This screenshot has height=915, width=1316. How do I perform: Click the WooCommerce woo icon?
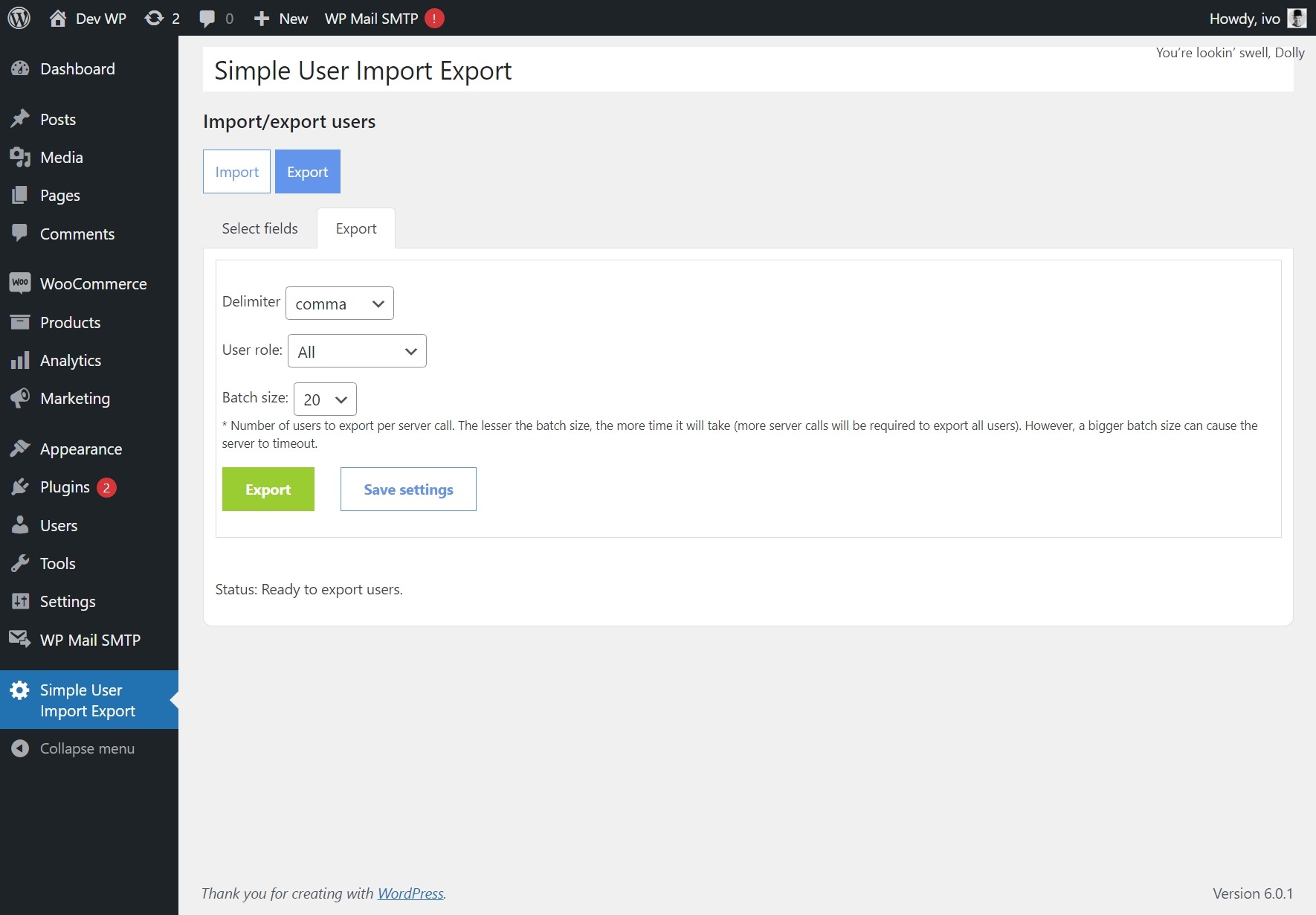tap(20, 283)
